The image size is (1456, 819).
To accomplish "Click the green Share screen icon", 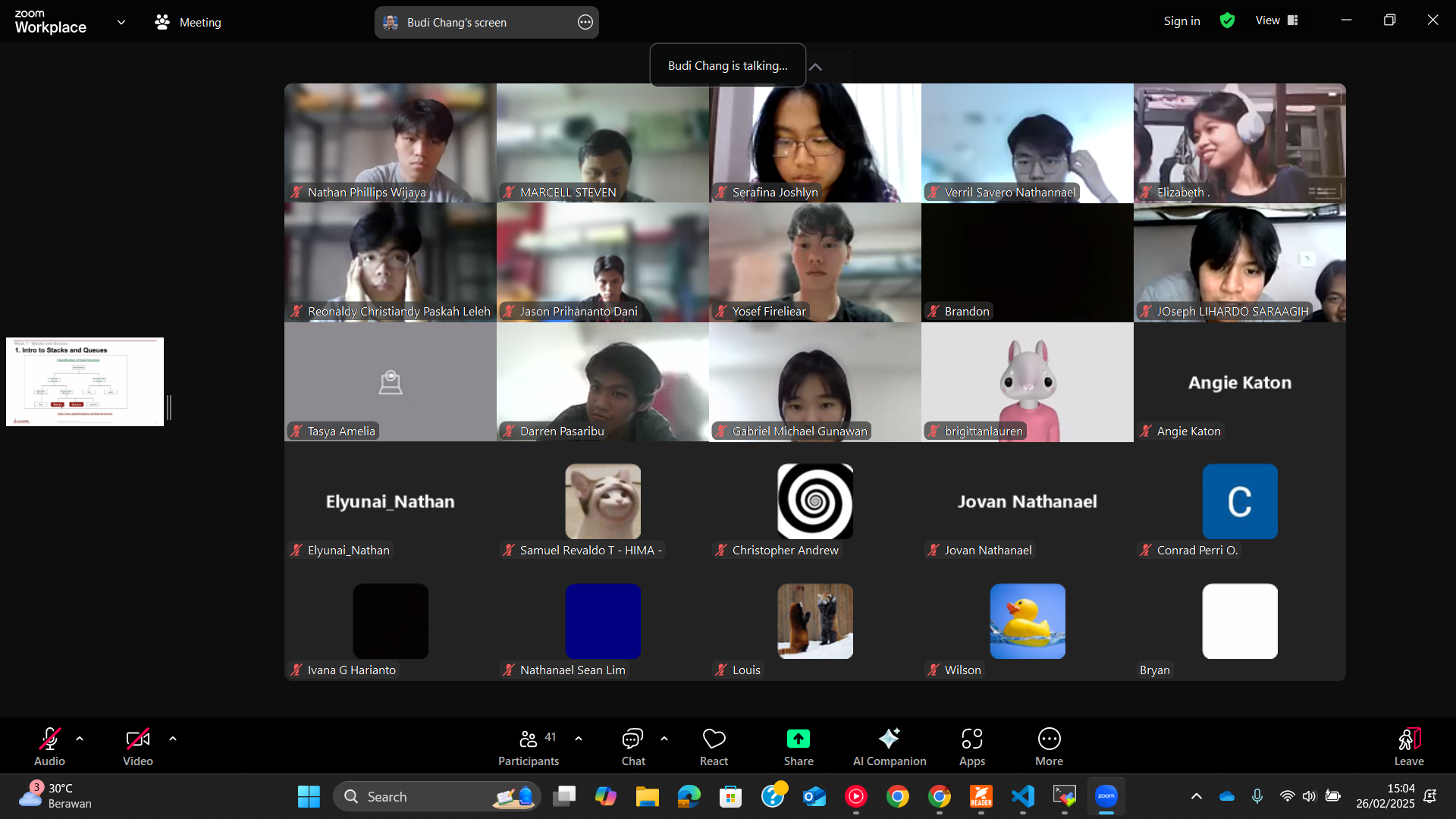I will (x=798, y=739).
